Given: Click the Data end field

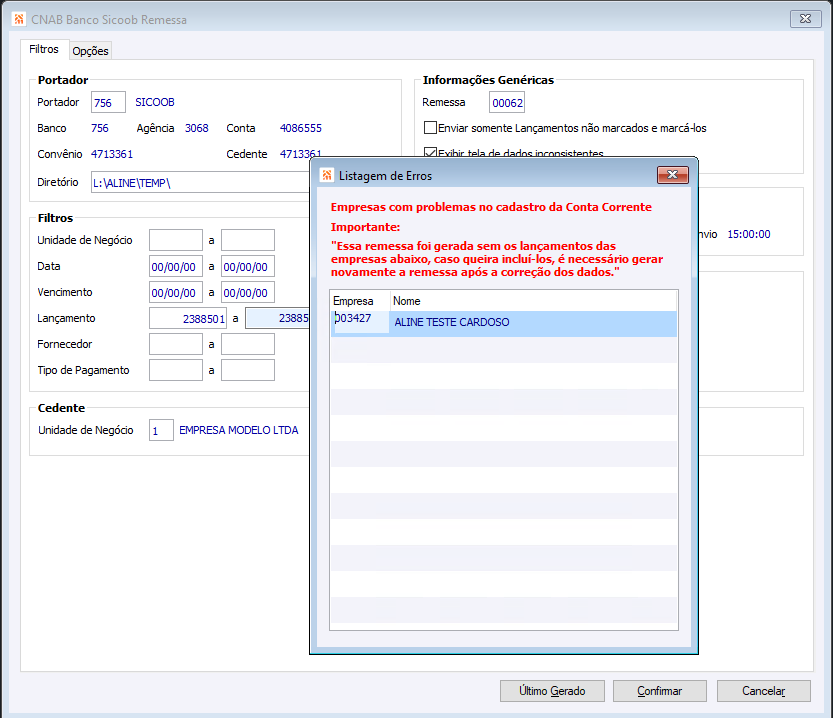Looking at the screenshot, I should coord(248,267).
